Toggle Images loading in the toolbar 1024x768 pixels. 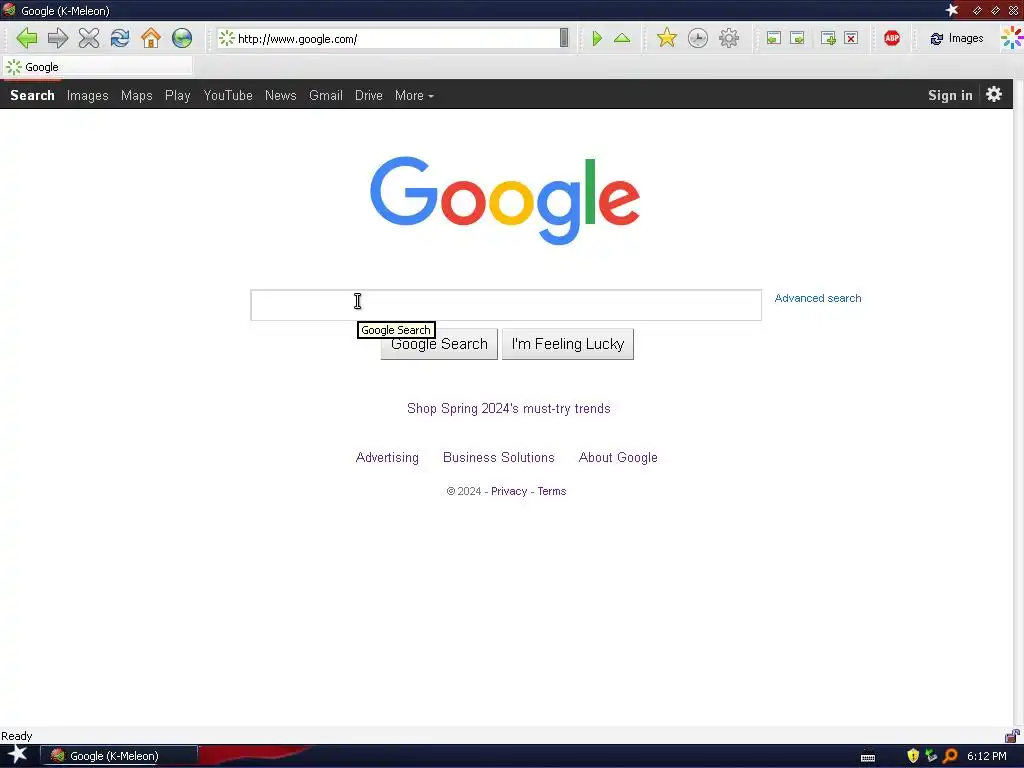pyautogui.click(x=957, y=39)
